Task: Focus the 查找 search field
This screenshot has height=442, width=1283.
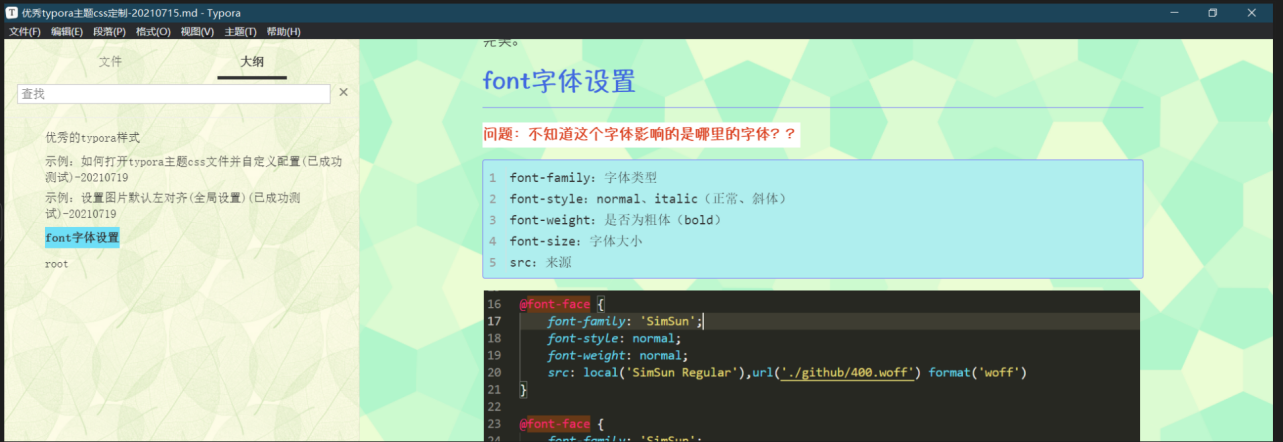Action: coord(174,93)
